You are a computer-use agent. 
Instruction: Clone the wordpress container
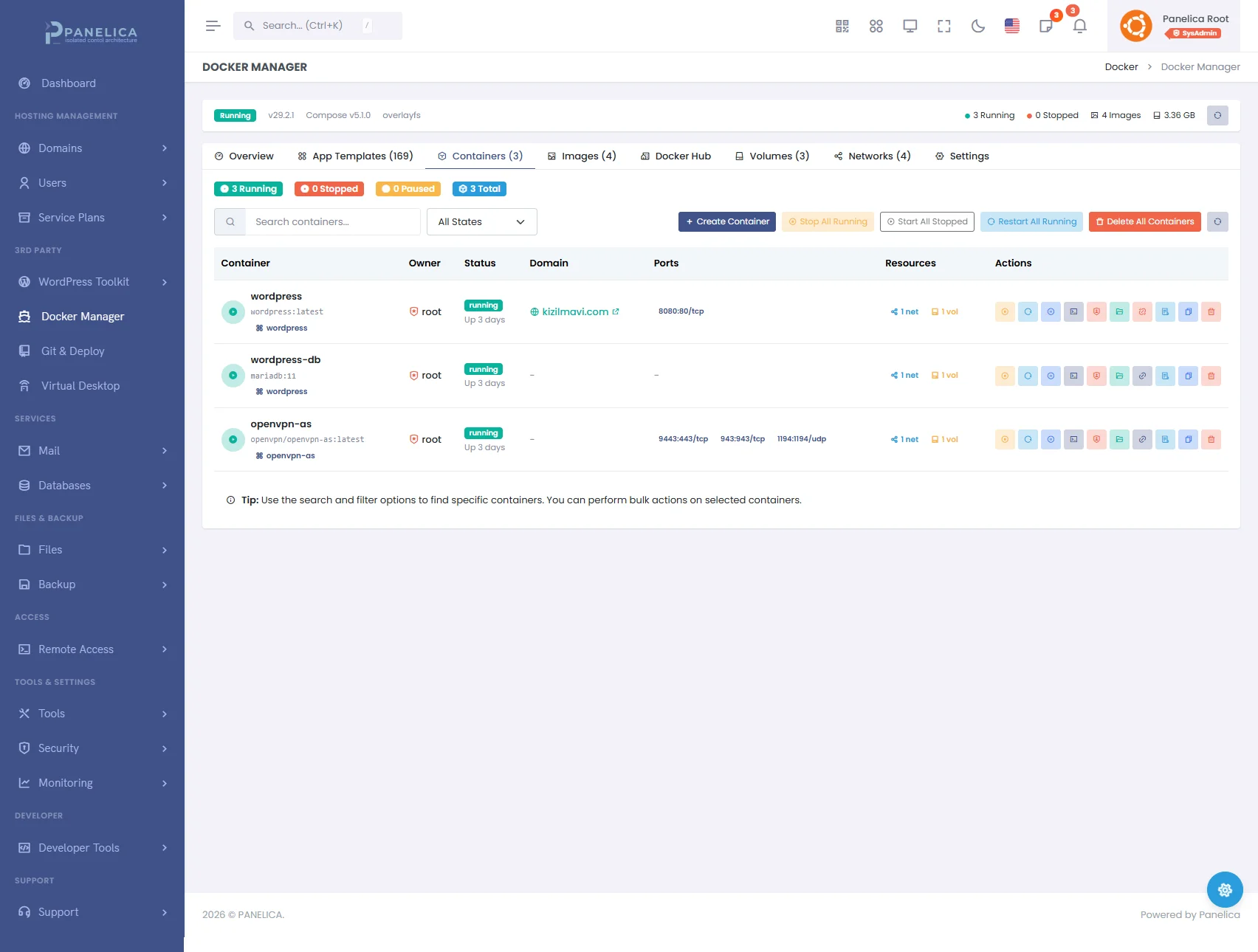pos(1188,311)
